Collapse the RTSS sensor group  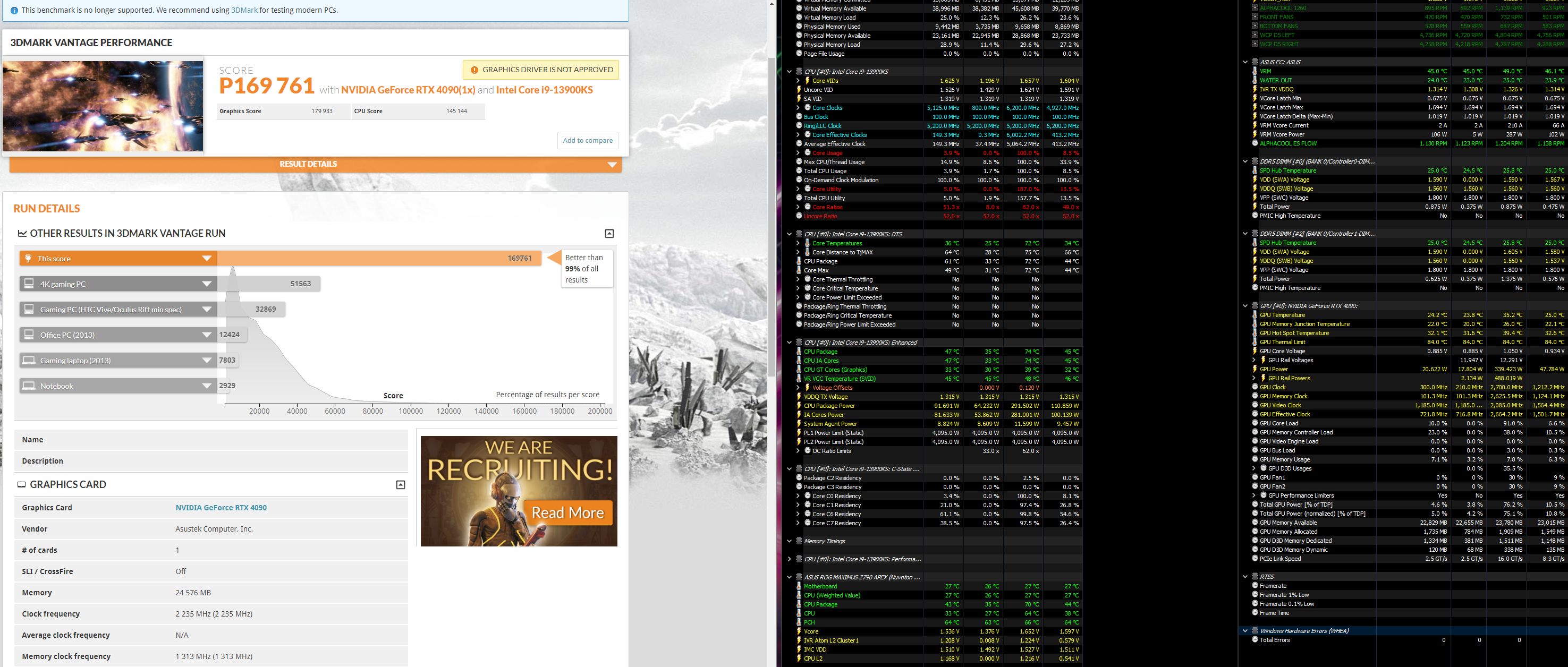(x=1245, y=577)
